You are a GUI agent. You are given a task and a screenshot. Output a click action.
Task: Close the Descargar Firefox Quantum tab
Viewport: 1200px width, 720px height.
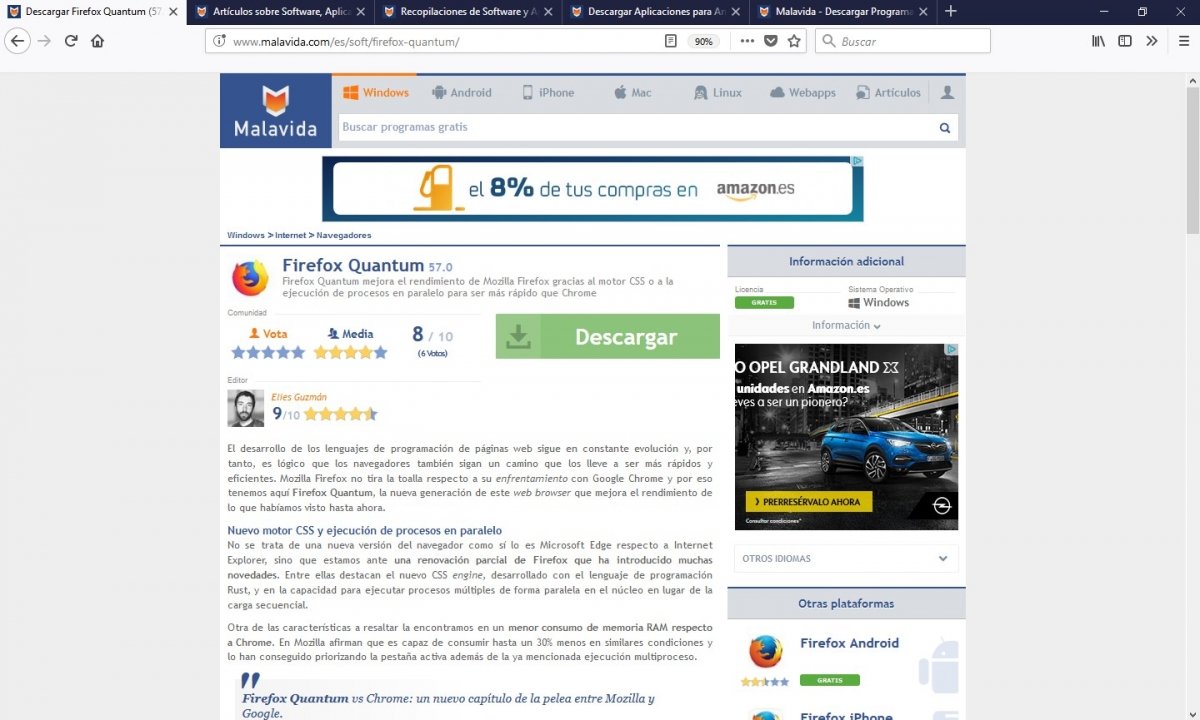pyautogui.click(x=172, y=12)
